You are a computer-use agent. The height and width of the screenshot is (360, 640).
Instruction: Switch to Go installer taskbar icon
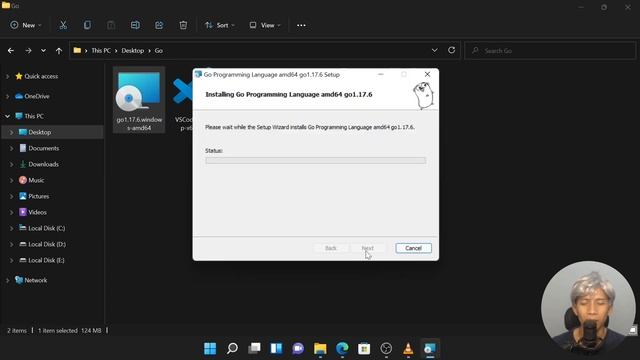430,348
